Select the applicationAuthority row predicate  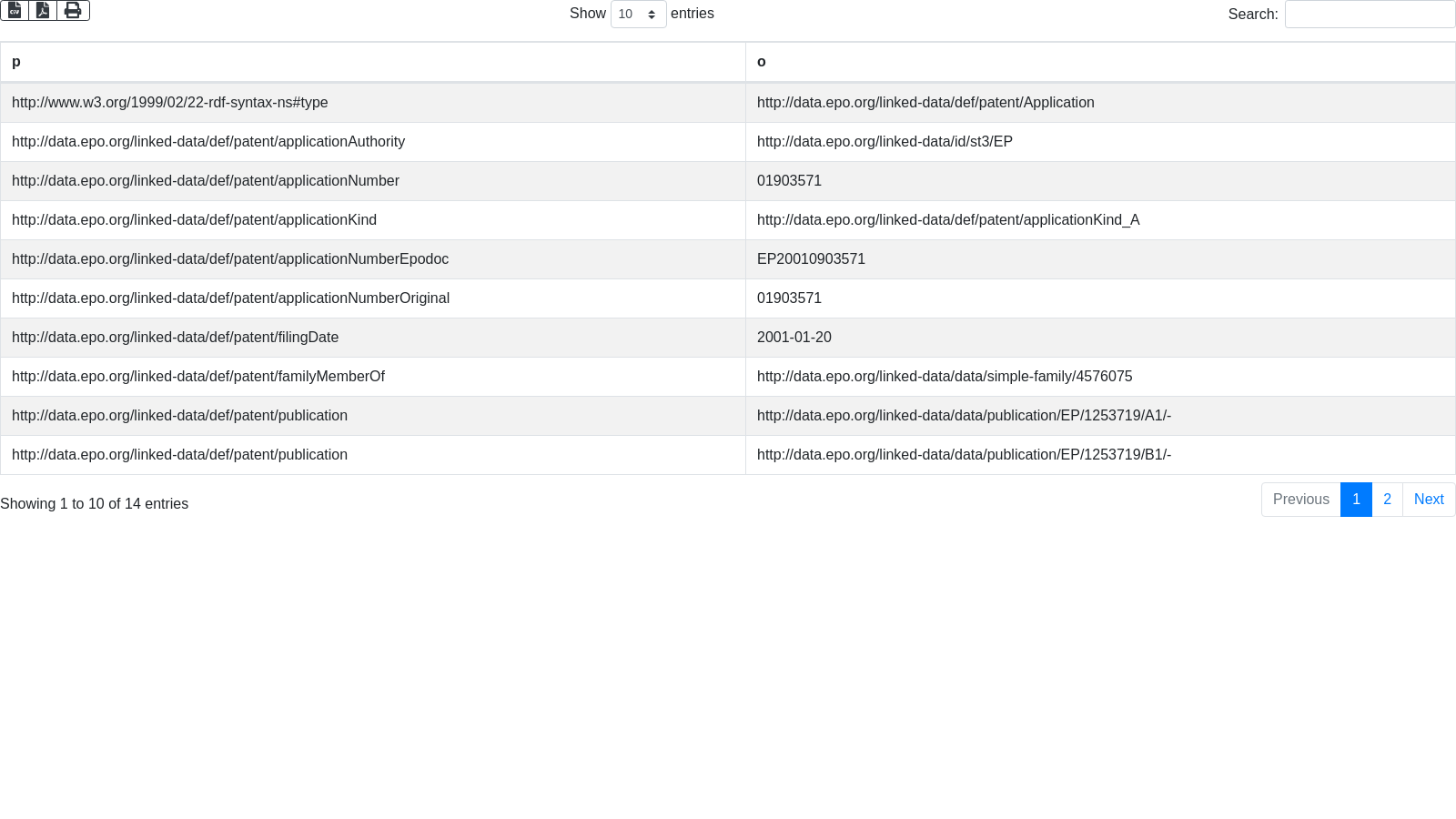point(208,142)
